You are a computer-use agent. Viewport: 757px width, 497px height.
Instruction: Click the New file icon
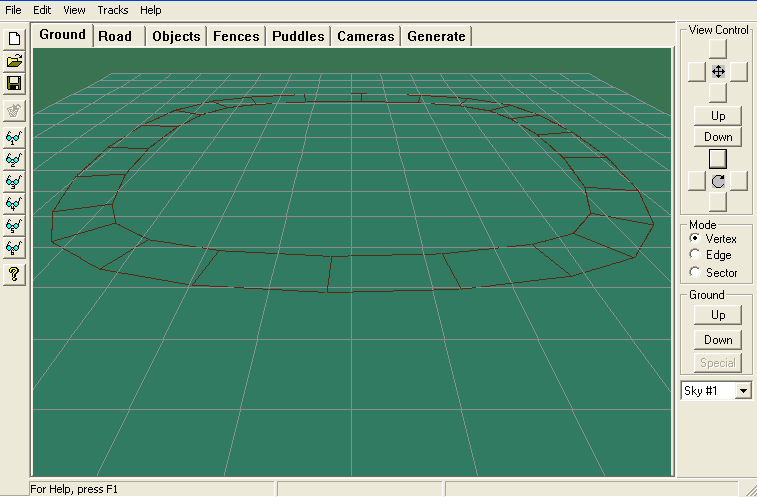(x=14, y=39)
